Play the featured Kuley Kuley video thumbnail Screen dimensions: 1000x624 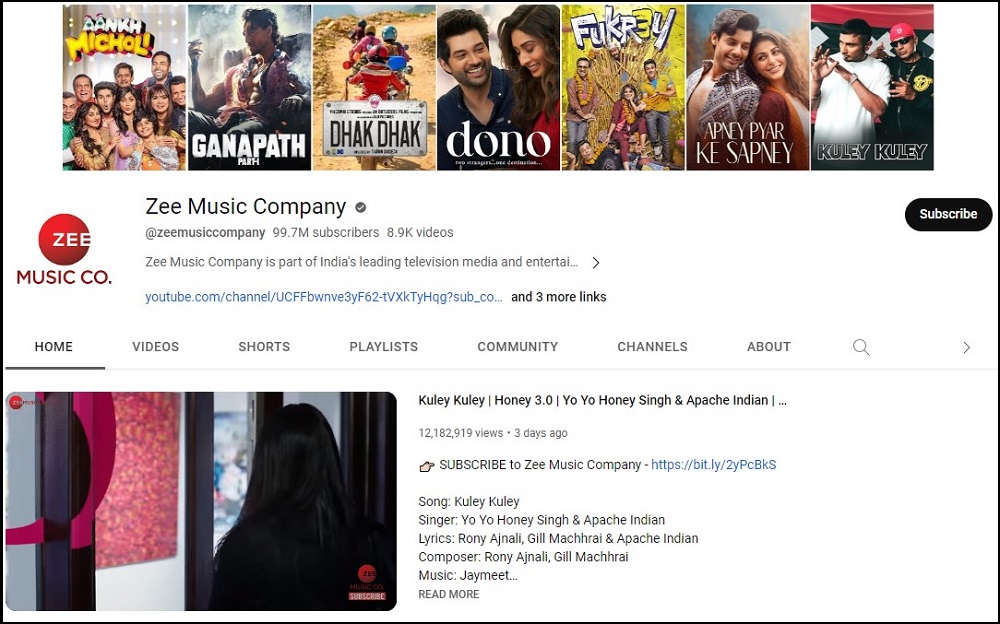[201, 501]
